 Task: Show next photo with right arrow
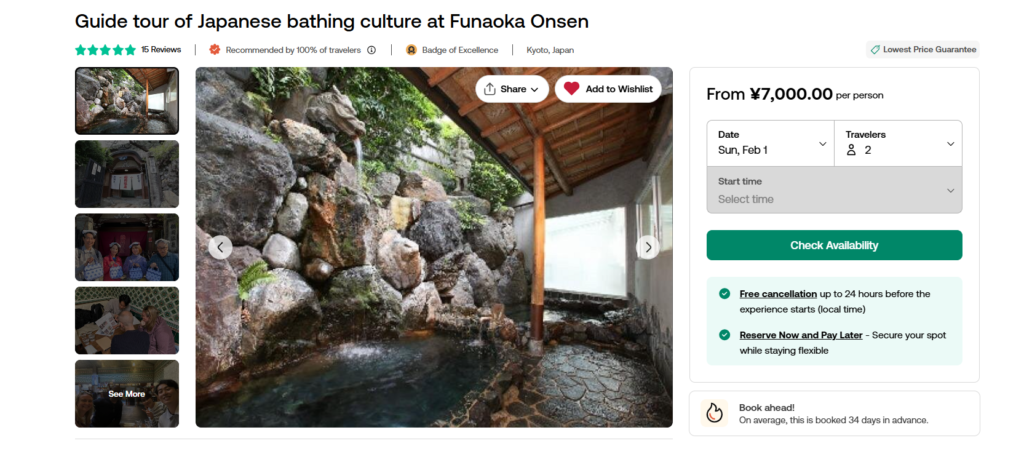coord(648,247)
